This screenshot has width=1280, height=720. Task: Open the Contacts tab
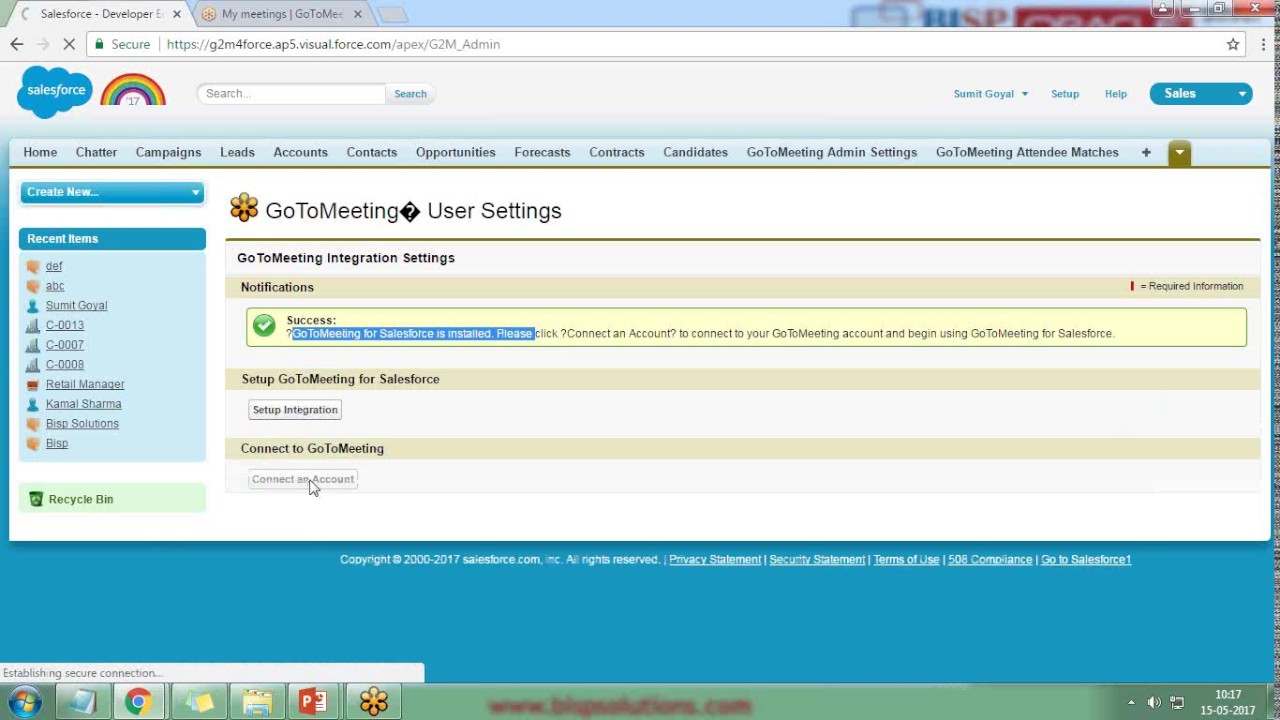pos(371,152)
